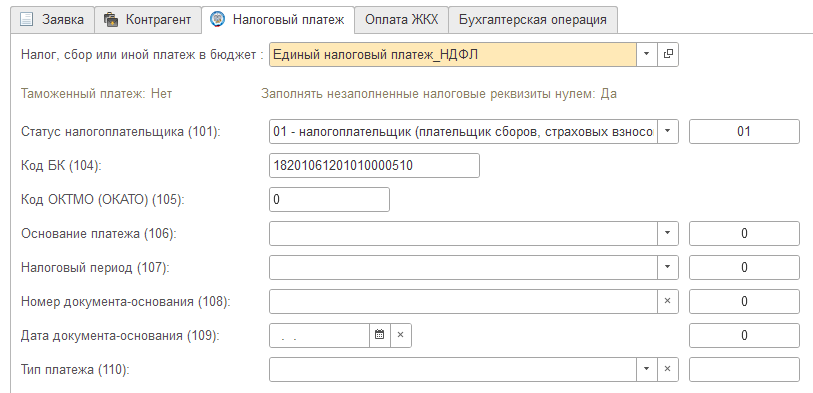Viewport: 813px width, 393px height.
Task: Clear the Дата документа-основания (109) date
Action: (401, 335)
